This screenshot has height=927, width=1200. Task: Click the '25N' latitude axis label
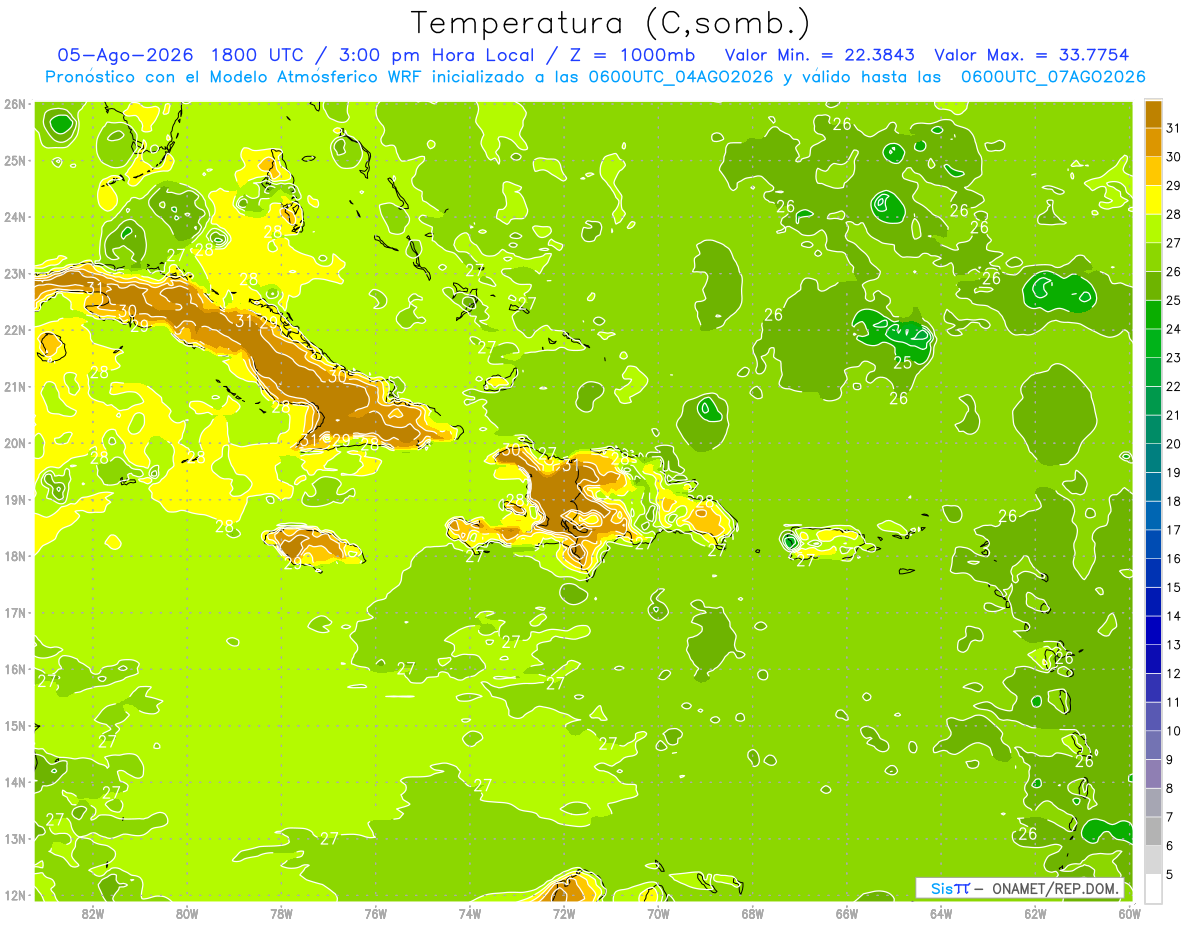tap(15, 160)
